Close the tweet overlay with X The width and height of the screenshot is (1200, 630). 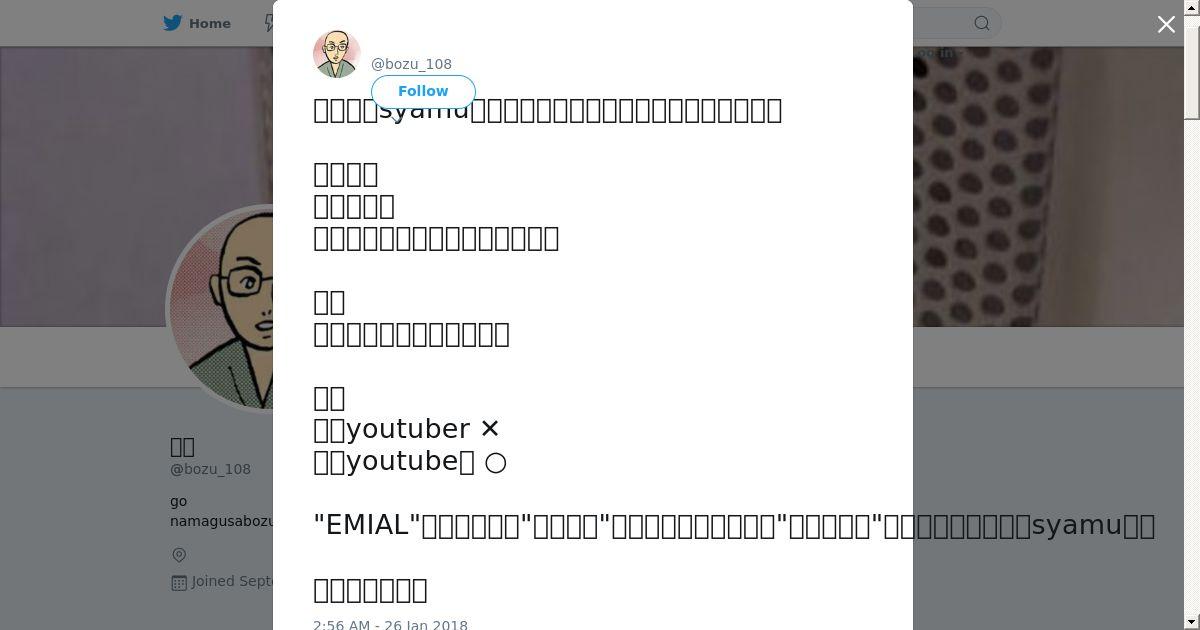[1166, 24]
